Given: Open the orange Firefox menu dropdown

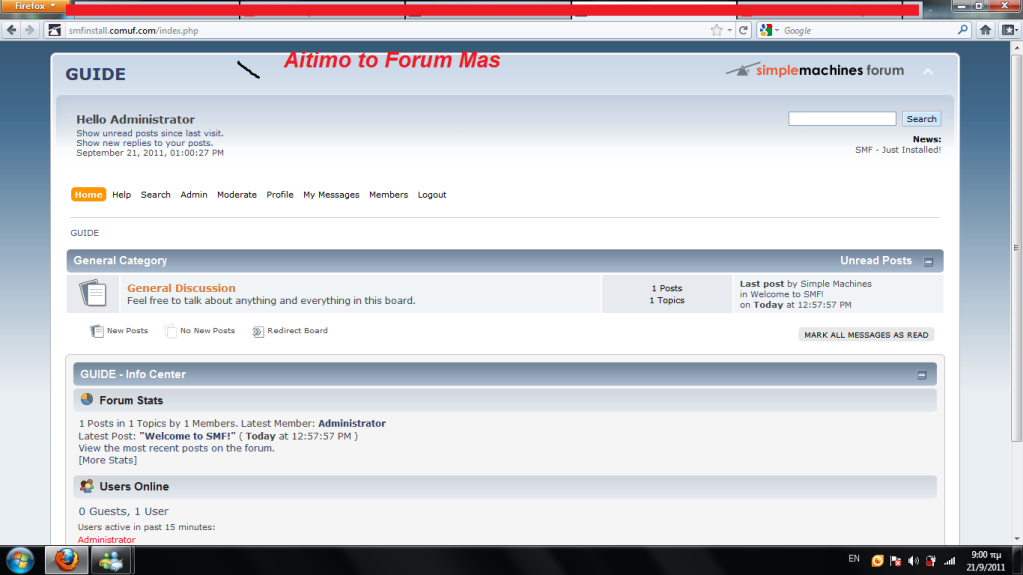Looking at the screenshot, I should (34, 6).
